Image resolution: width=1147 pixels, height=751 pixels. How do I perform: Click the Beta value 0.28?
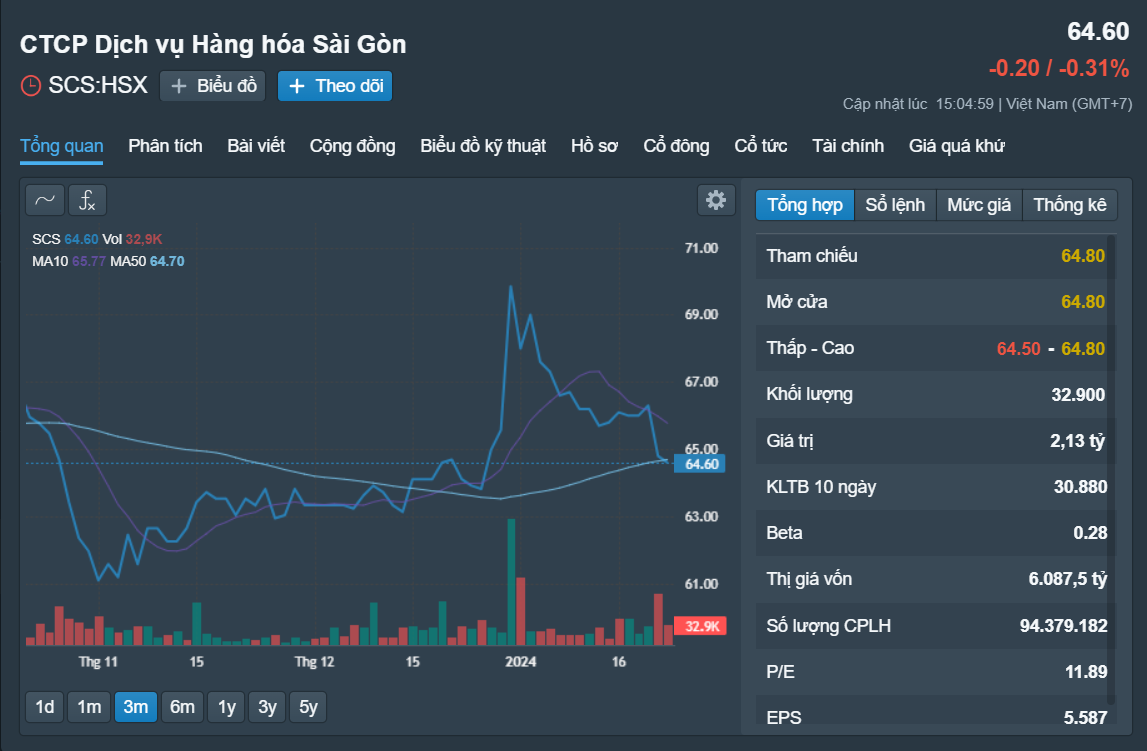1090,533
